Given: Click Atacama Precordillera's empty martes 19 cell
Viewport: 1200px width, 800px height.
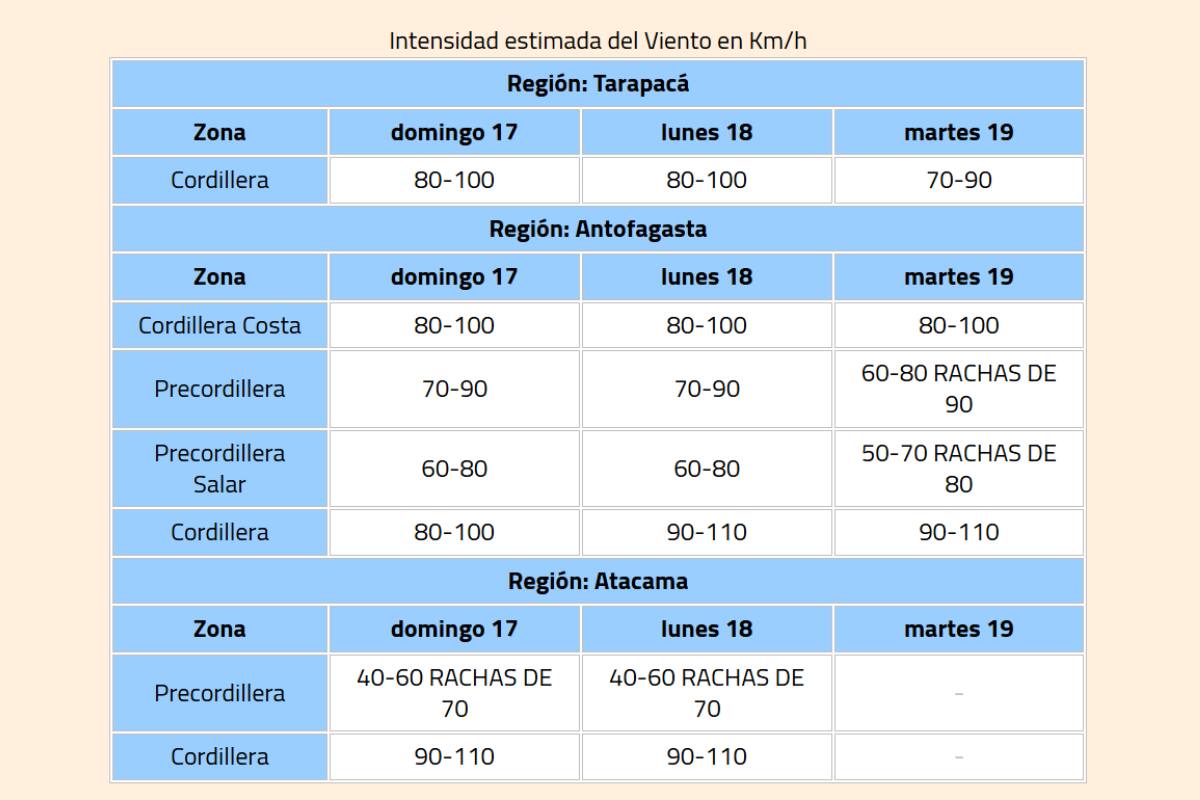Looking at the screenshot, I should [958, 693].
